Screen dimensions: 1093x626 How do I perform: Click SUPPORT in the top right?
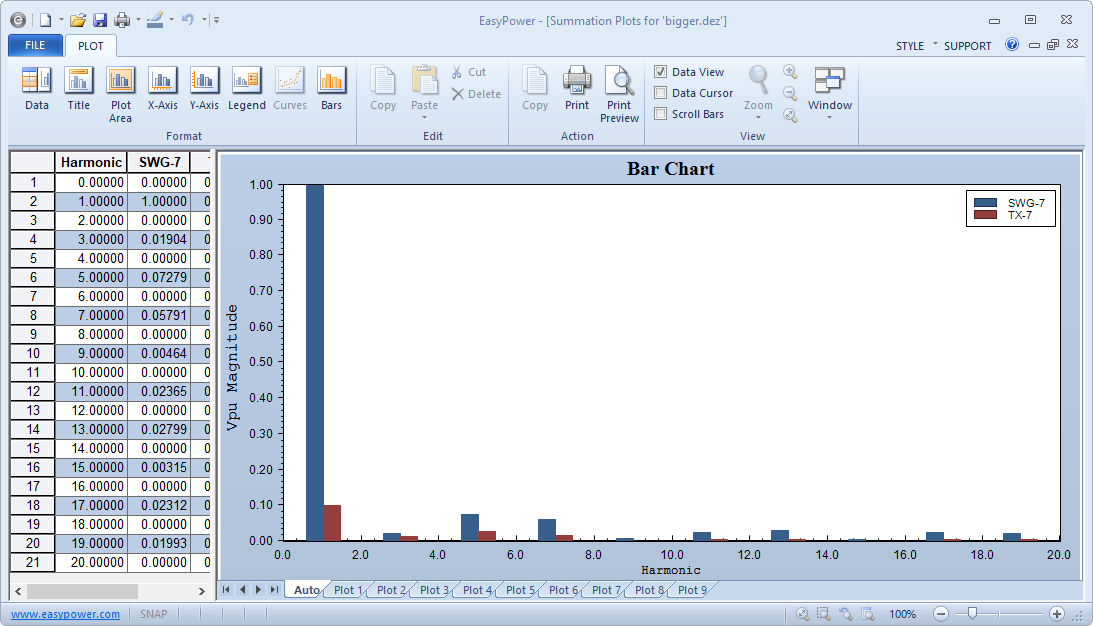pyautogui.click(x=967, y=46)
